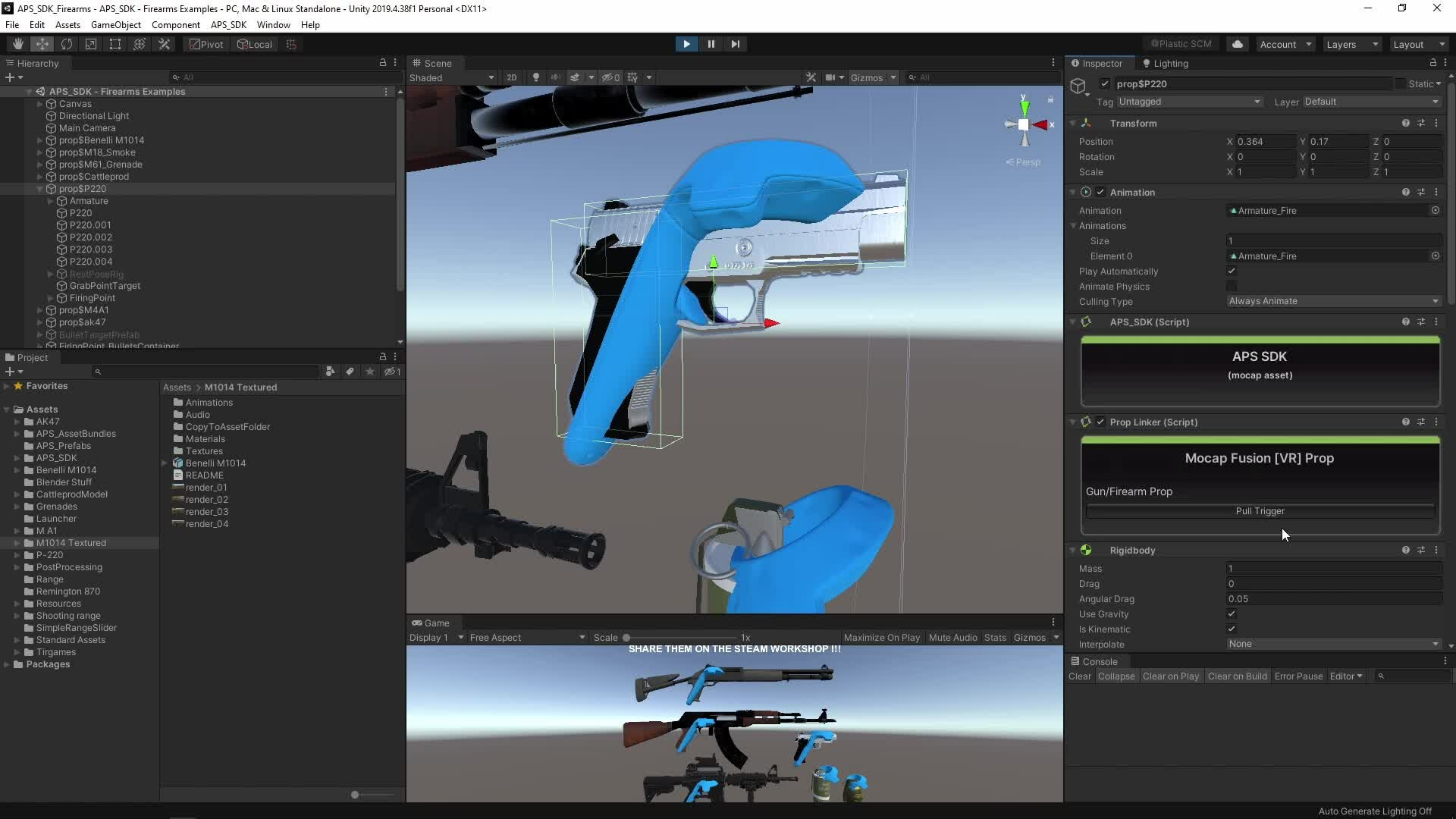Select the Rect transform tool
The width and height of the screenshot is (1456, 819).
click(115, 44)
